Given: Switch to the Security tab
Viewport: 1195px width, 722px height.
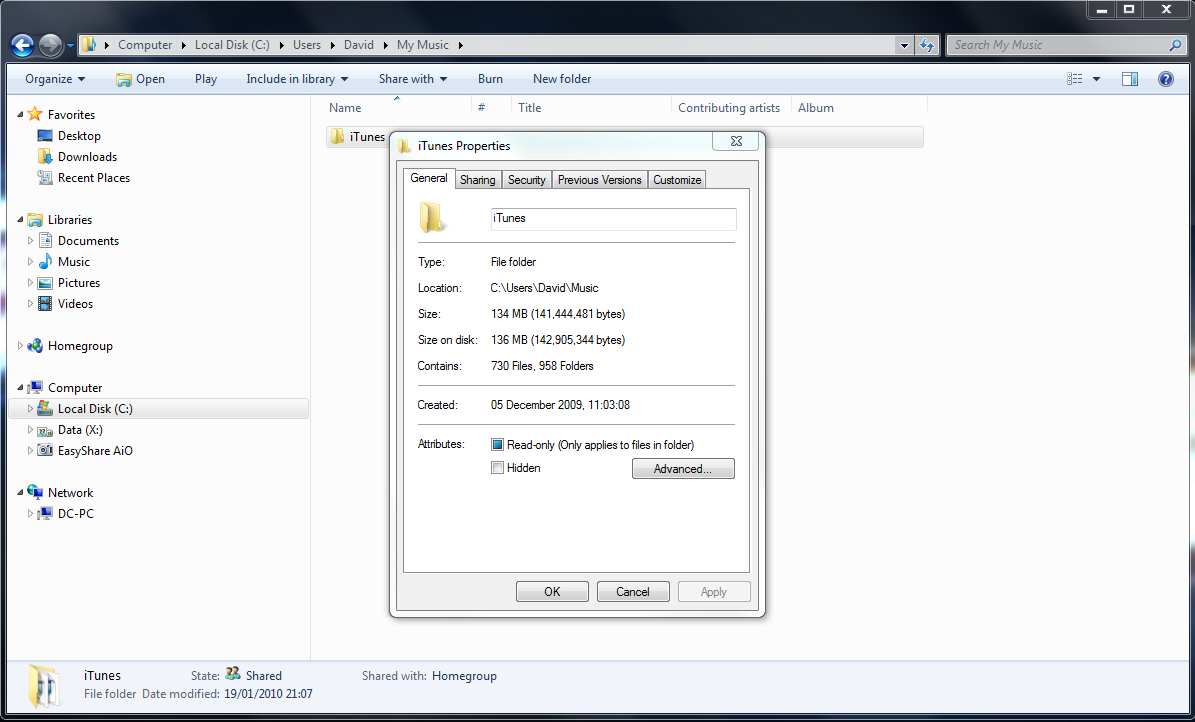Looking at the screenshot, I should [527, 180].
